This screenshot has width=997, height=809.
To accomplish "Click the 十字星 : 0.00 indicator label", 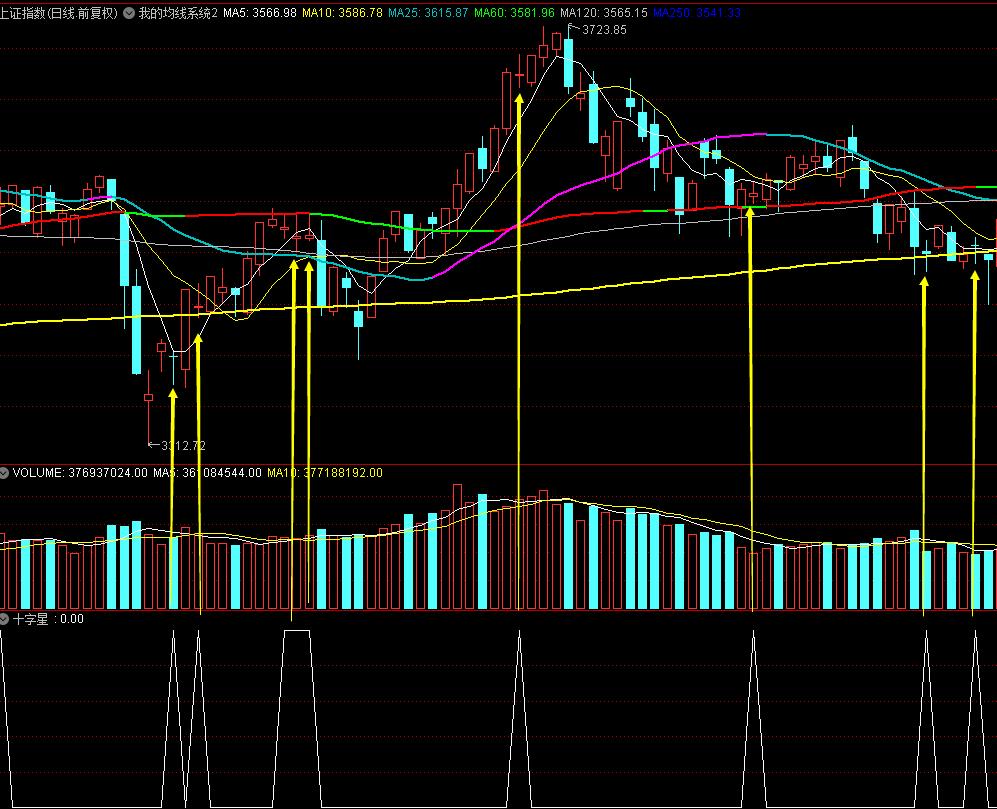I will [48, 619].
